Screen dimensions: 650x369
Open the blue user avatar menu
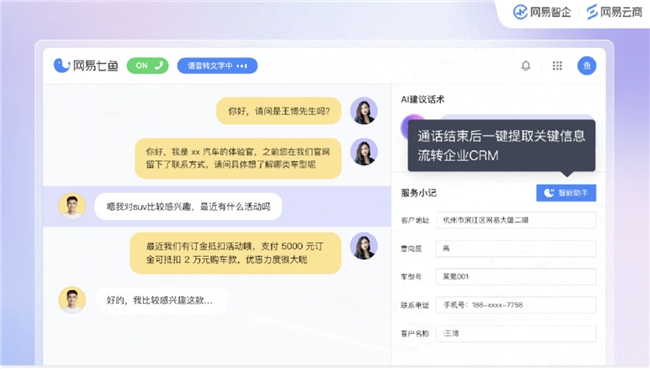587,66
